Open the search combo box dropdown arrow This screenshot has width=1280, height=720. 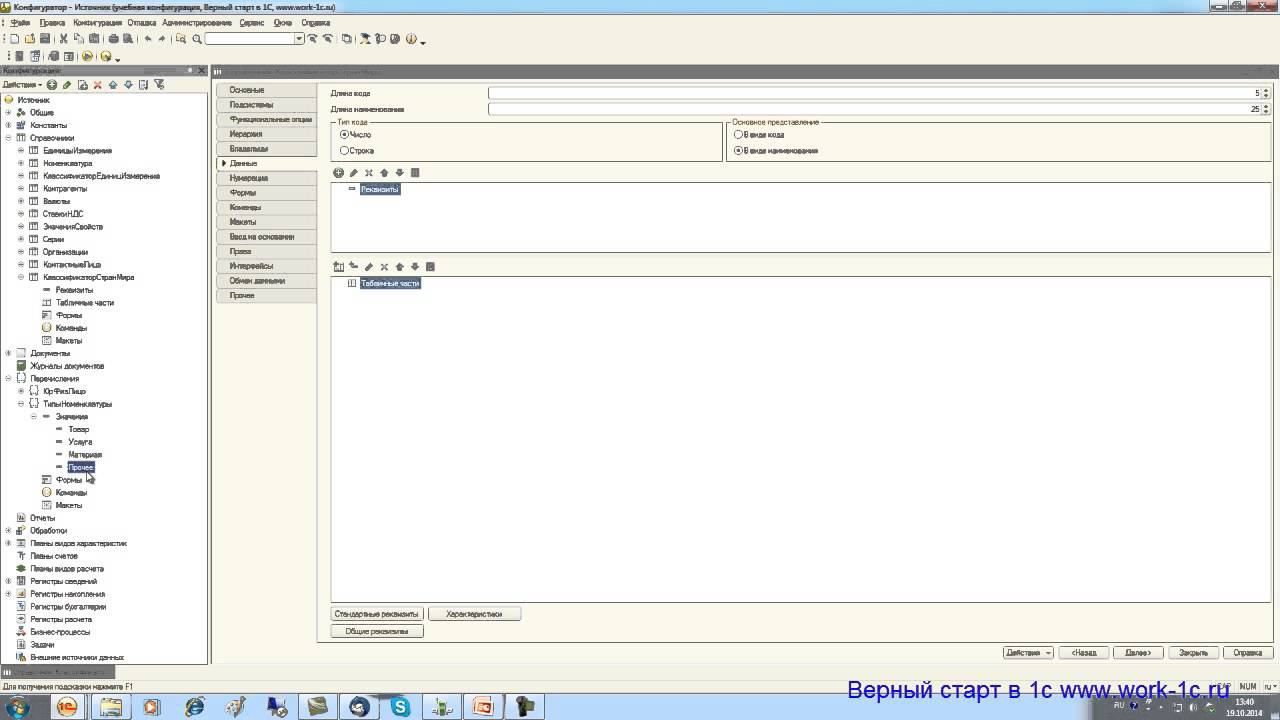(x=299, y=39)
